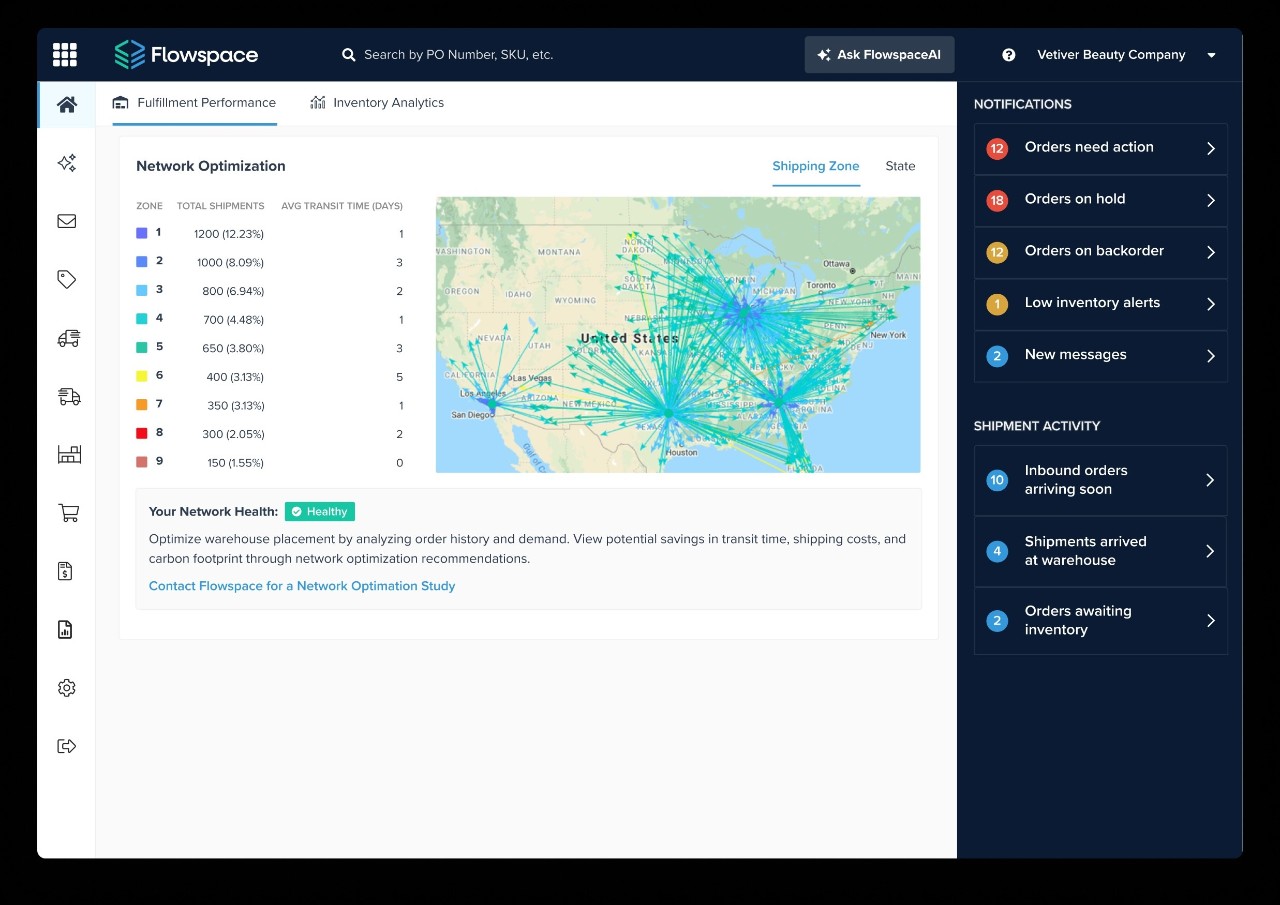The height and width of the screenshot is (905, 1280).
Task: Click the sparkles AI icon in sidebar
Action: [66, 162]
